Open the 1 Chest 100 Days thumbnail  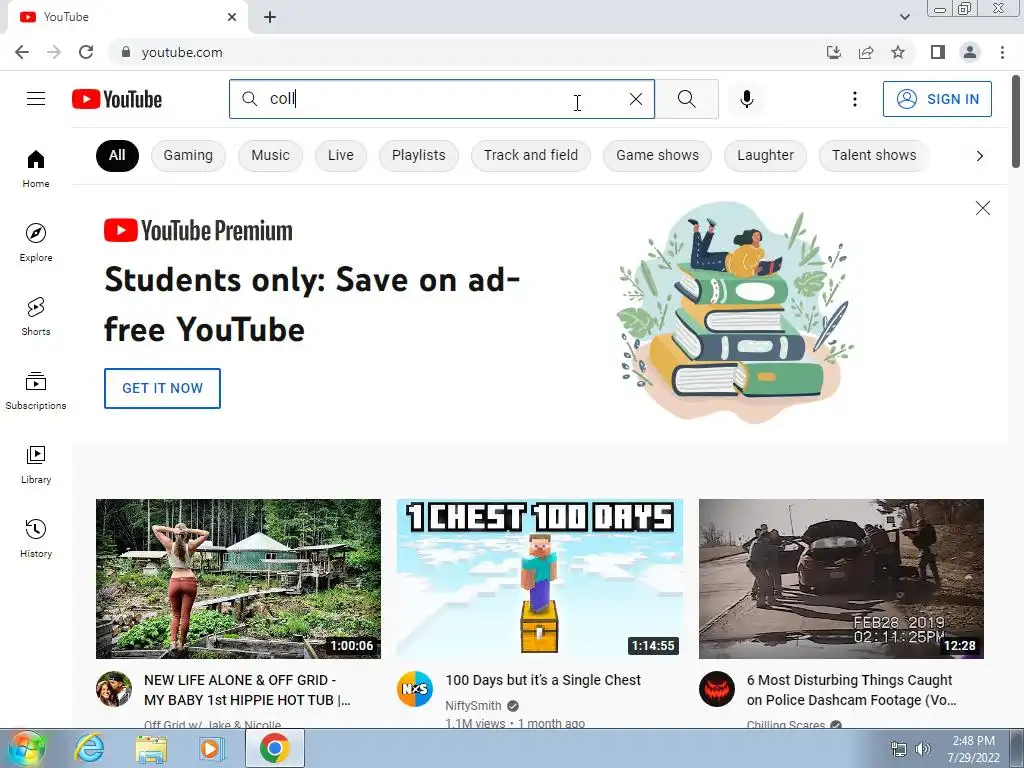(x=539, y=579)
